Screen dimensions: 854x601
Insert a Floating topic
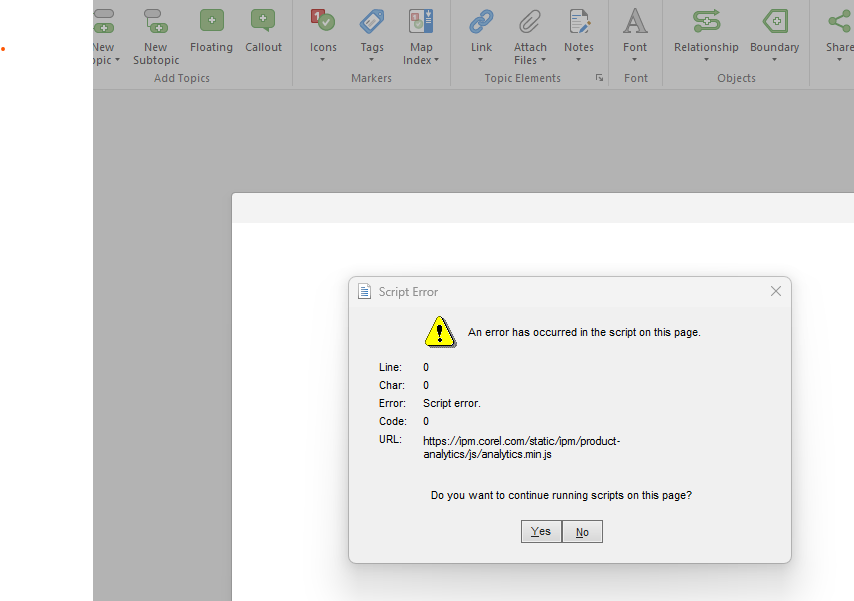click(x=211, y=21)
